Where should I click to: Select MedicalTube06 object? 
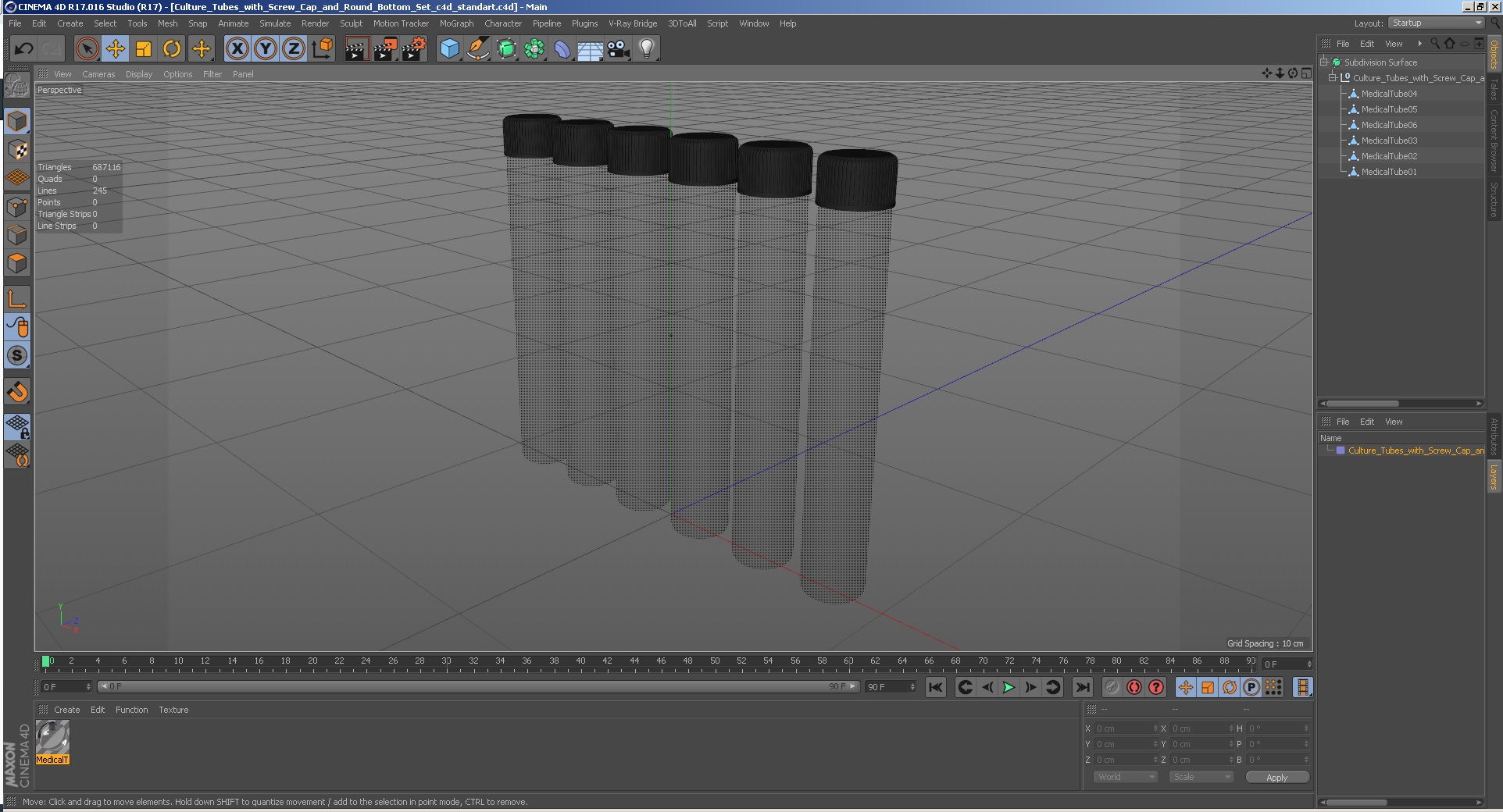(x=1389, y=125)
